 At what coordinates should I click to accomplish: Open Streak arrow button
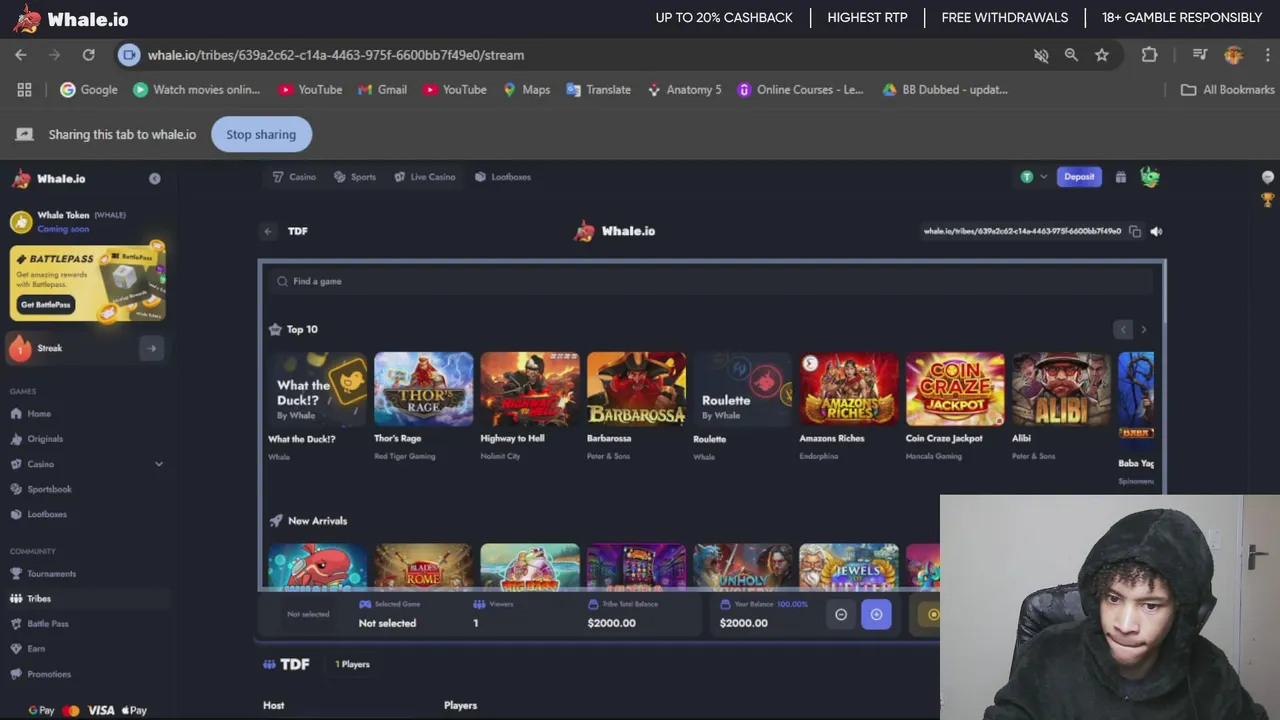pyautogui.click(x=152, y=348)
